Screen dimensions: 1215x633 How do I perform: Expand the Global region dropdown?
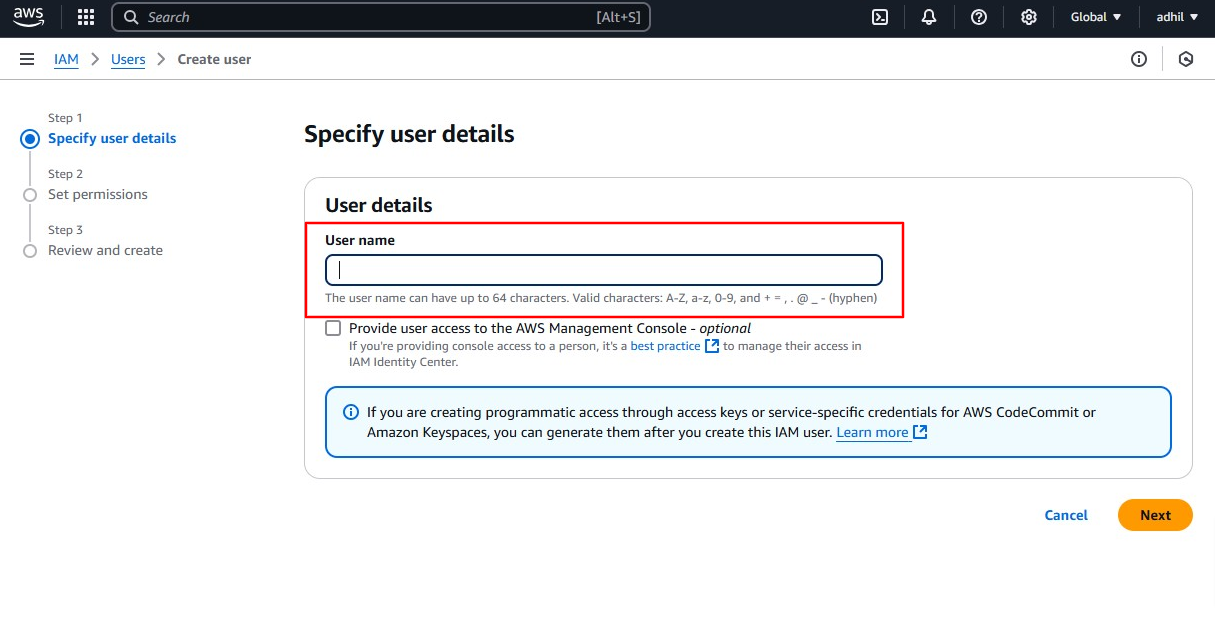click(x=1096, y=17)
